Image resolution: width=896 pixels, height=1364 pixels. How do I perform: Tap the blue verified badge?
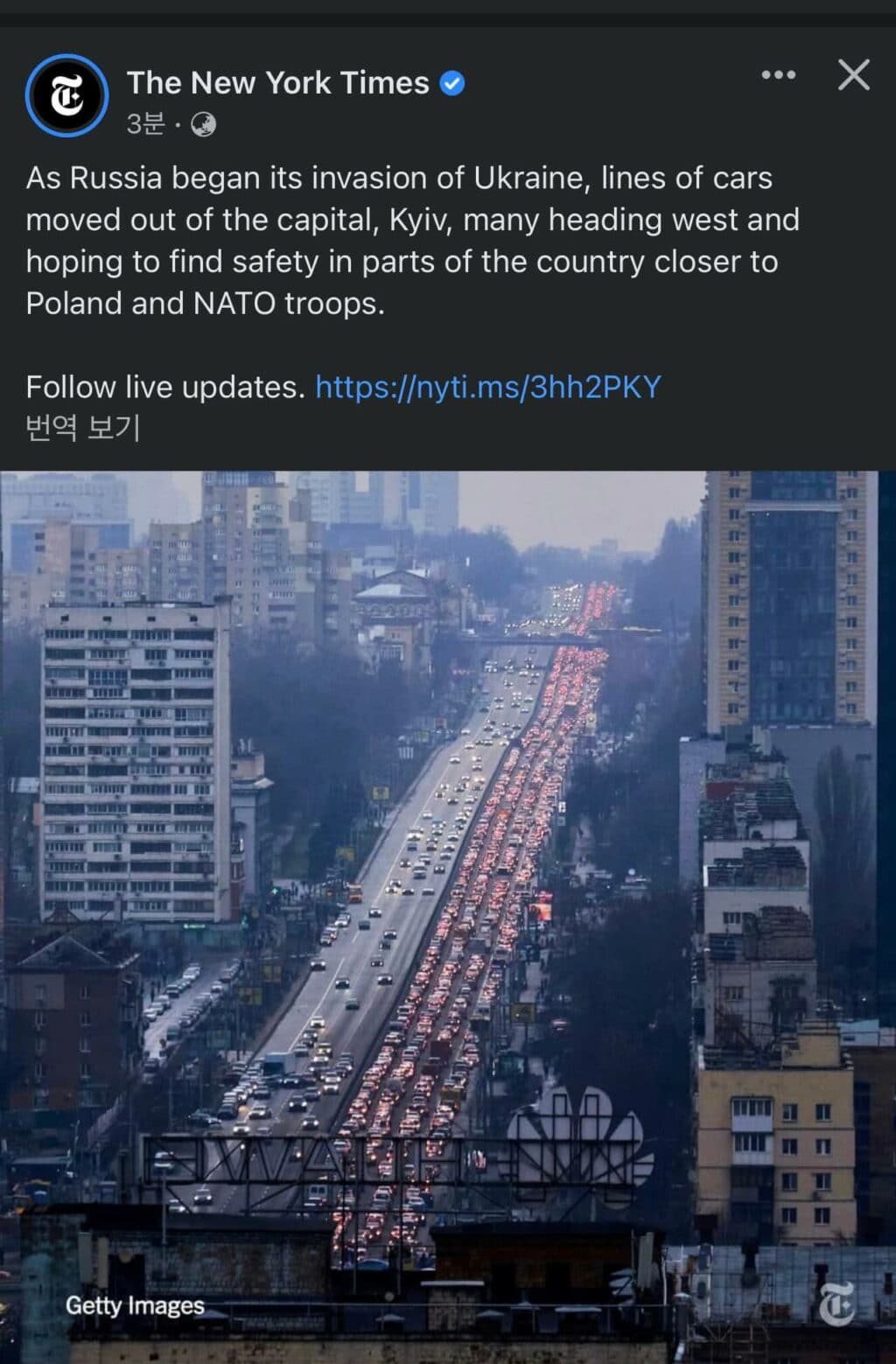451,84
